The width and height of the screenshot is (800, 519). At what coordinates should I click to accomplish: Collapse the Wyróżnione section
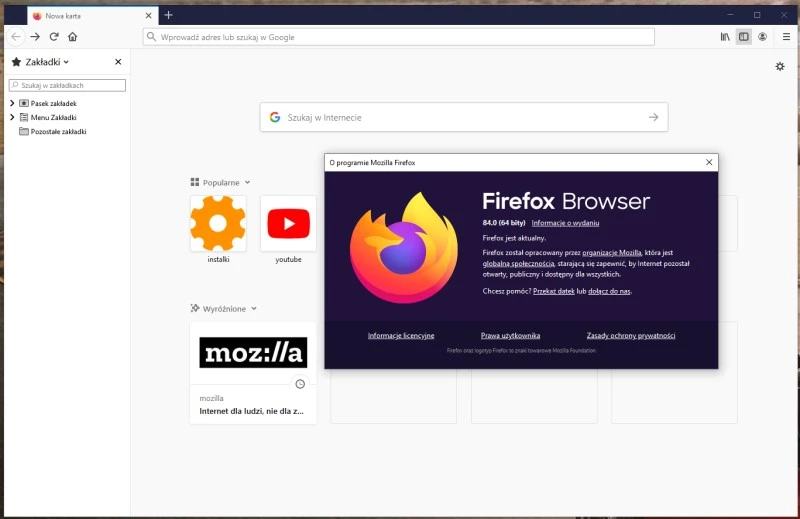(254, 308)
